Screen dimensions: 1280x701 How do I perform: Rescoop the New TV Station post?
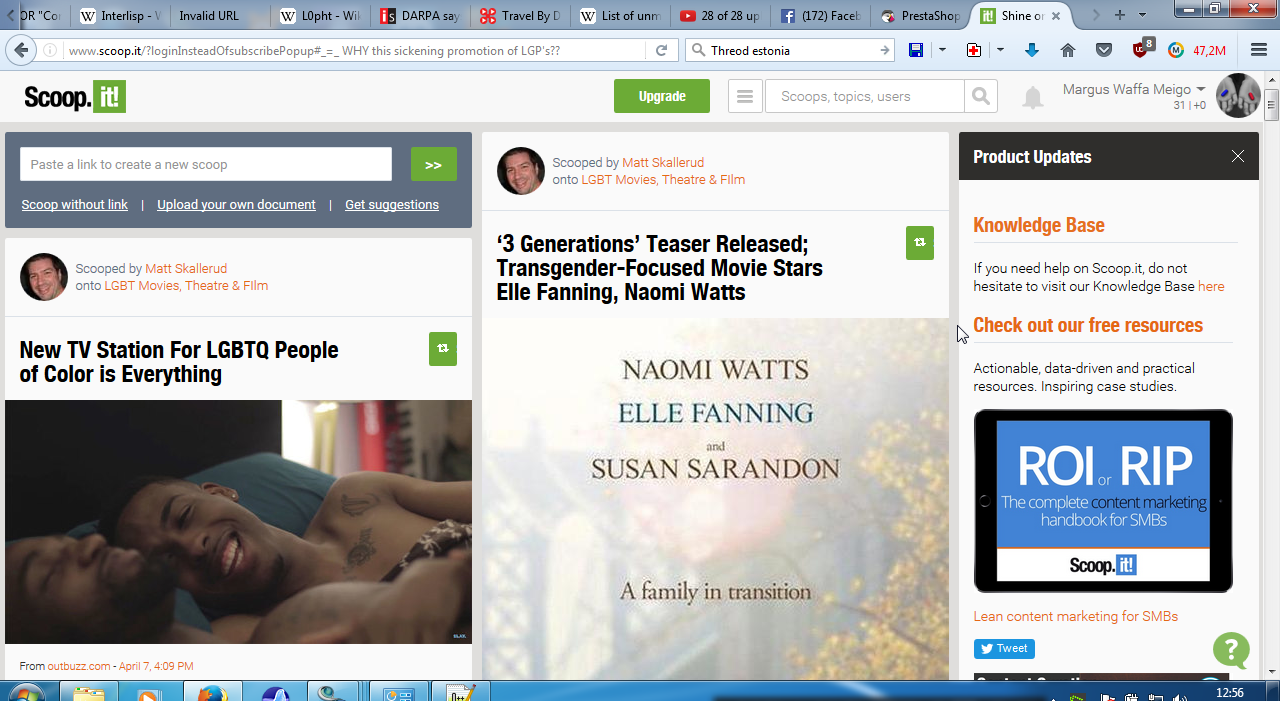(443, 349)
